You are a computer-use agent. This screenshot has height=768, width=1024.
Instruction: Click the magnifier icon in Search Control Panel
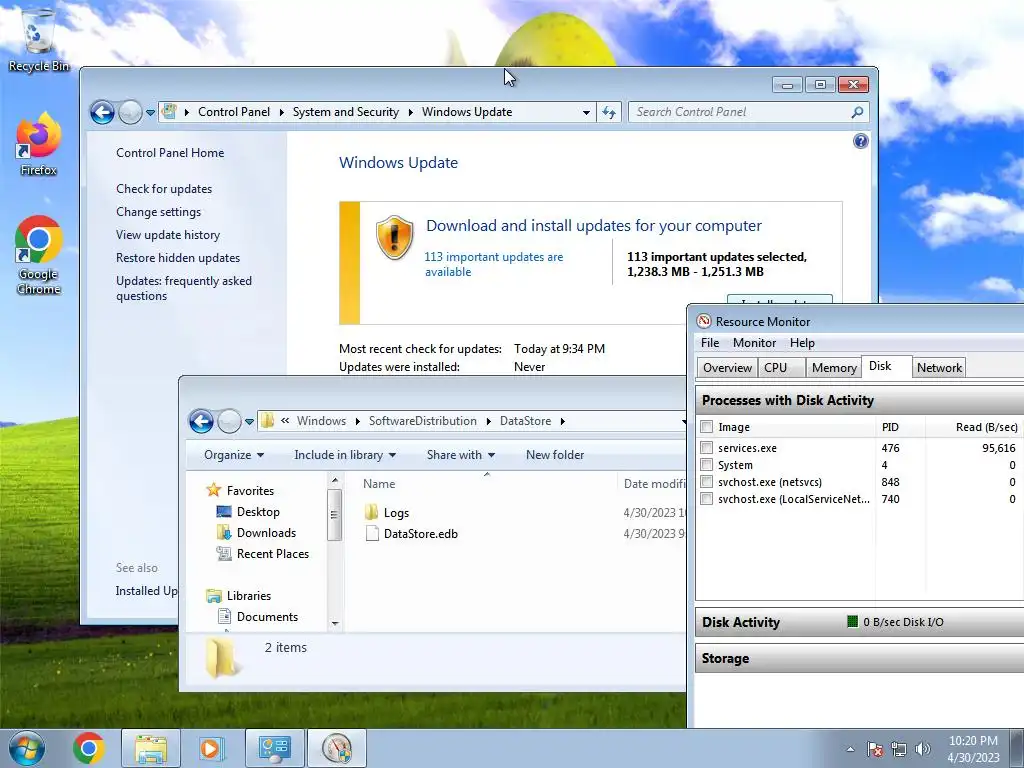click(x=857, y=112)
